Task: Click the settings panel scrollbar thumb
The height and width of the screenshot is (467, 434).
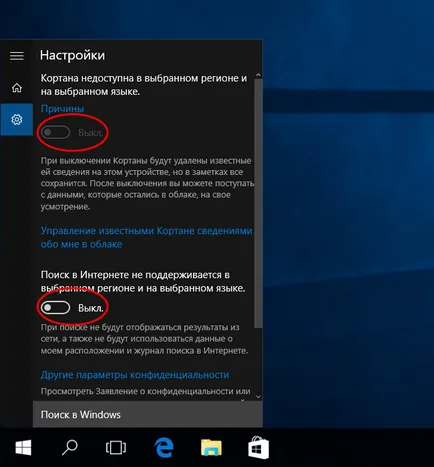Action: (258, 203)
